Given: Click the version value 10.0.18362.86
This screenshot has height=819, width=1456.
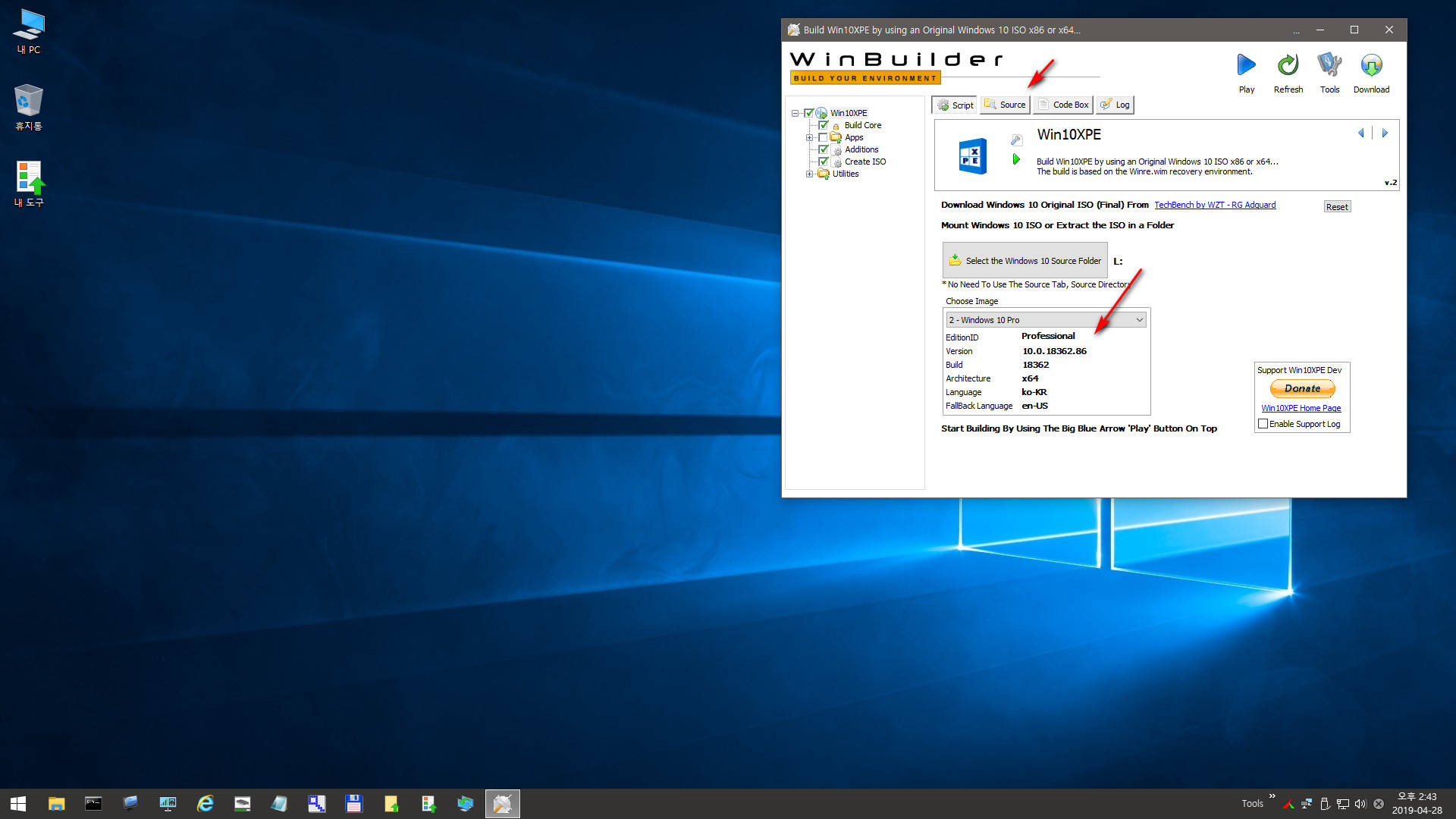Looking at the screenshot, I should 1054,351.
